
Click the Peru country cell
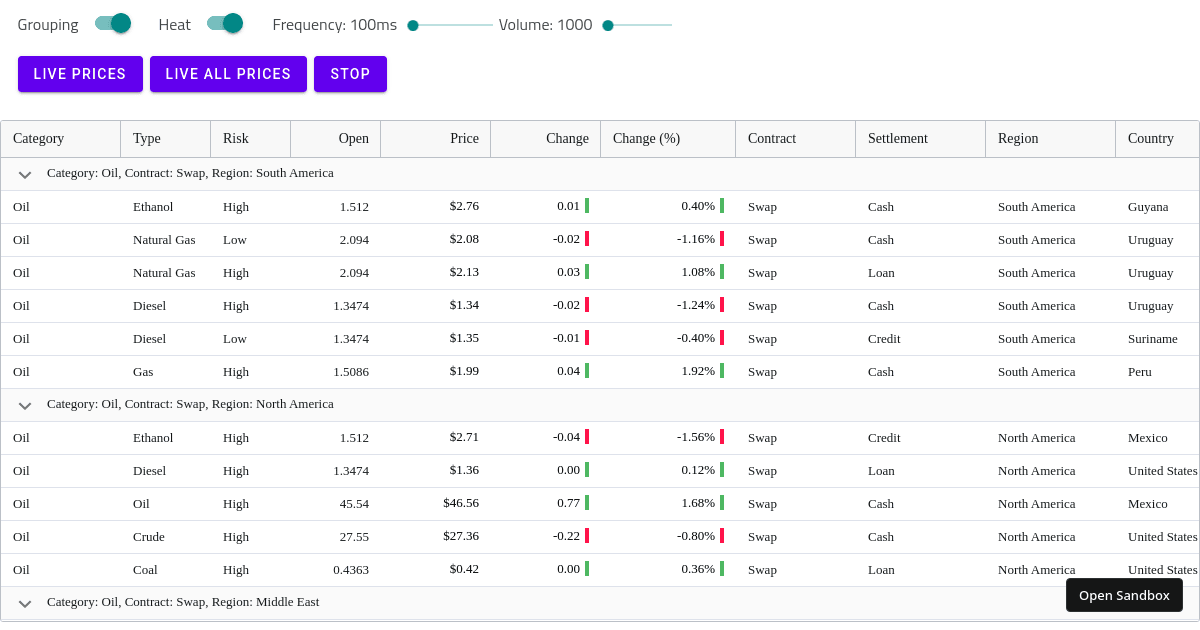point(1158,372)
